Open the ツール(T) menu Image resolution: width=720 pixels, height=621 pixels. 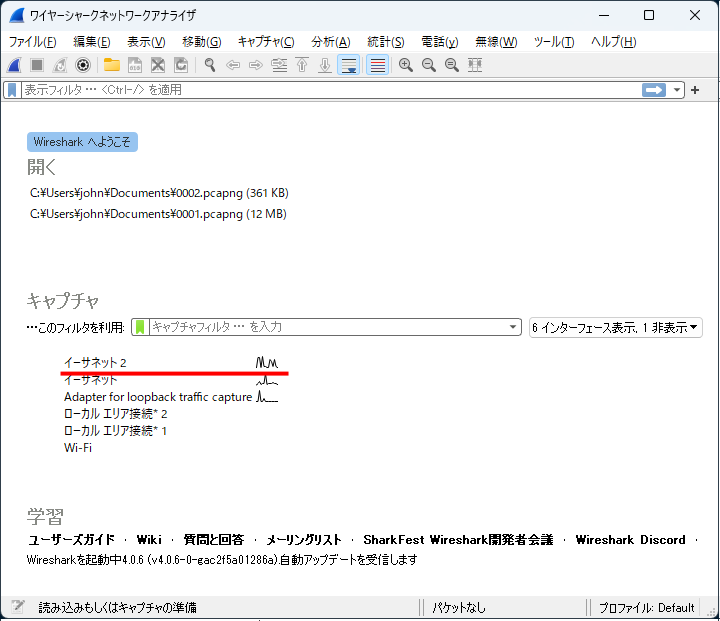[x=554, y=42]
